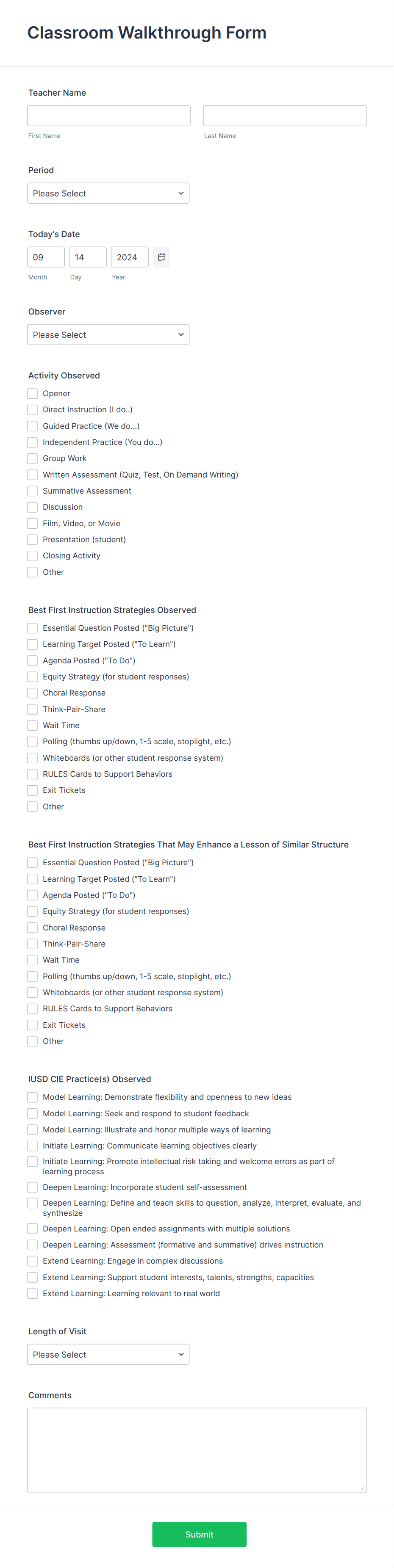This screenshot has width=394, height=1568.
Task: Check Extend Learning: Learning relevant to real world
Action: coord(32,1293)
